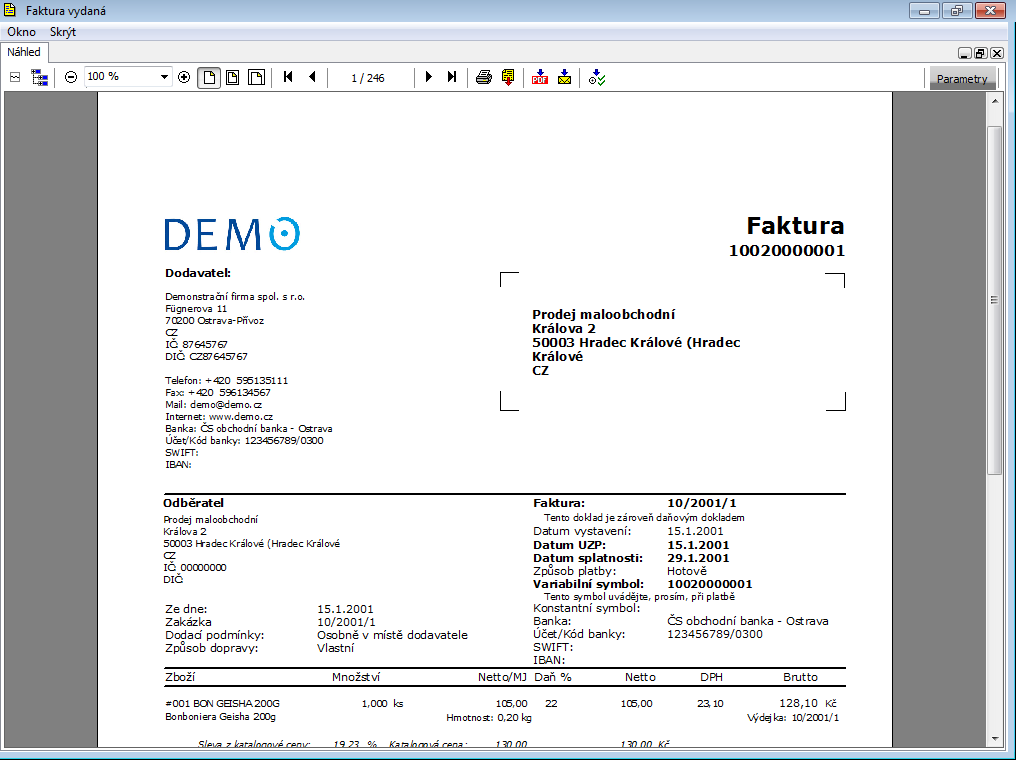Click the Výdejka: 10/2001/1 text

click(793, 717)
